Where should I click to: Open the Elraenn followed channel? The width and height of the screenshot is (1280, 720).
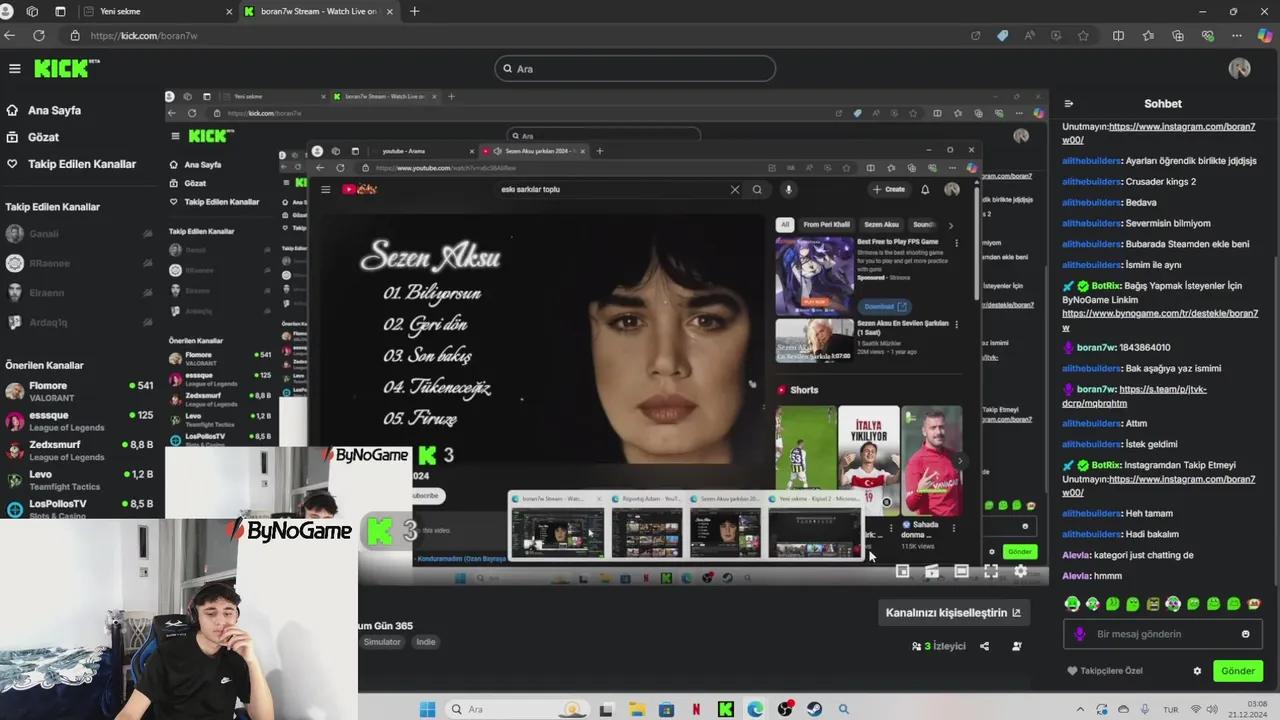click(x=80, y=293)
